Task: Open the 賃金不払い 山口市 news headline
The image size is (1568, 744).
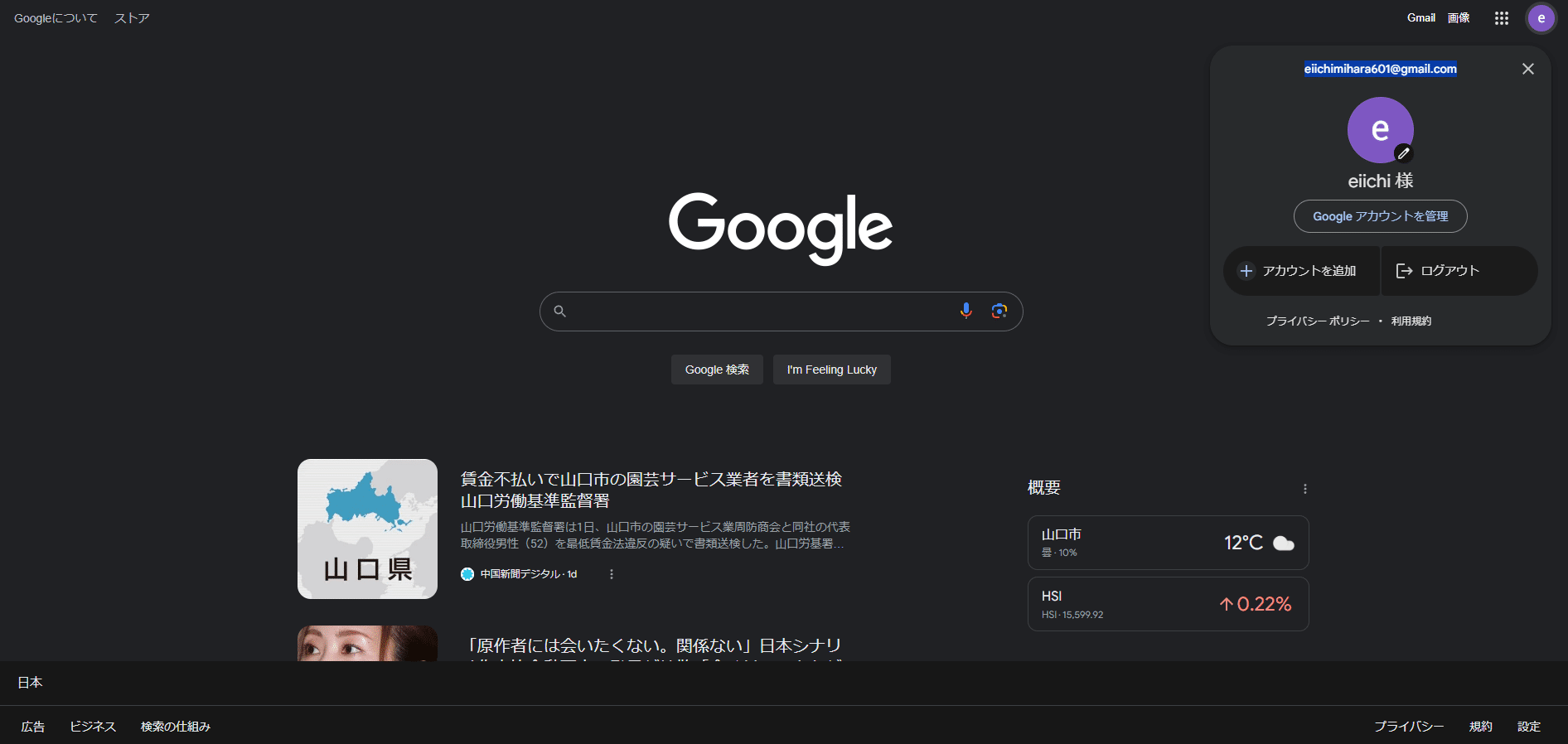Action: (651, 490)
